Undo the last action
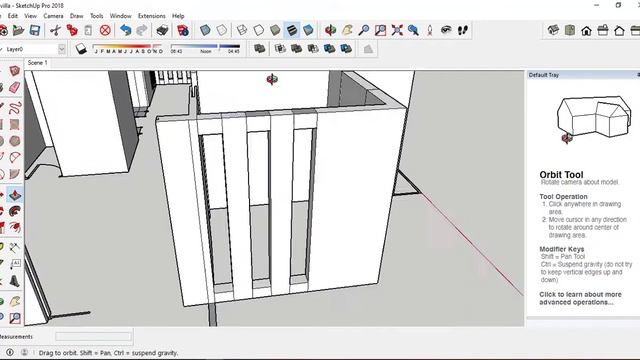The width and height of the screenshot is (640, 360). tap(125, 30)
